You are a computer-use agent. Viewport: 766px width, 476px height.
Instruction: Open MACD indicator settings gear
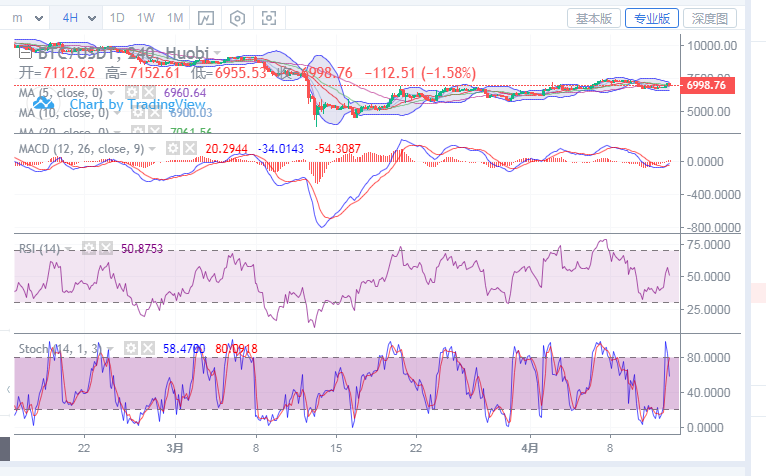click(x=172, y=149)
